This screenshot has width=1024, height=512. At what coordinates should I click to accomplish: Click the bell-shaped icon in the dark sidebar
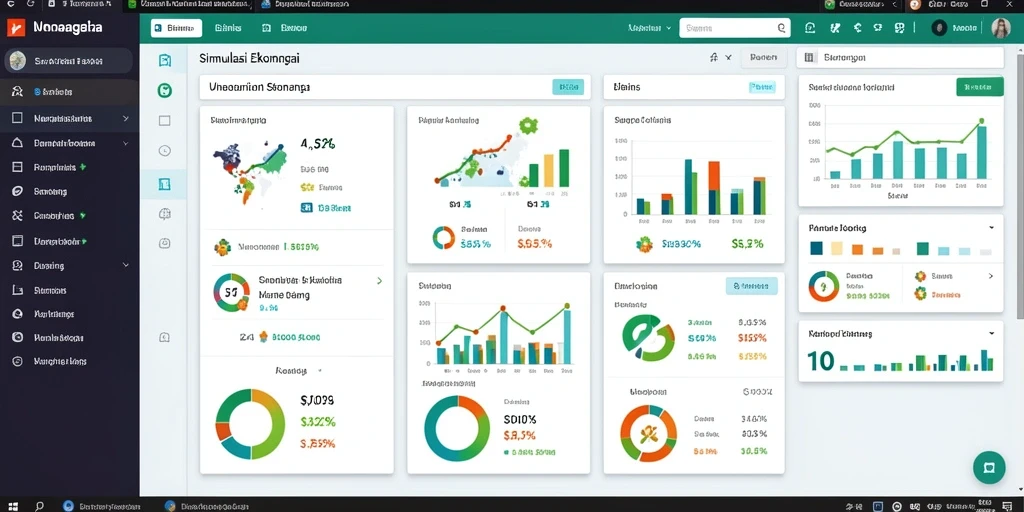tap(18, 143)
